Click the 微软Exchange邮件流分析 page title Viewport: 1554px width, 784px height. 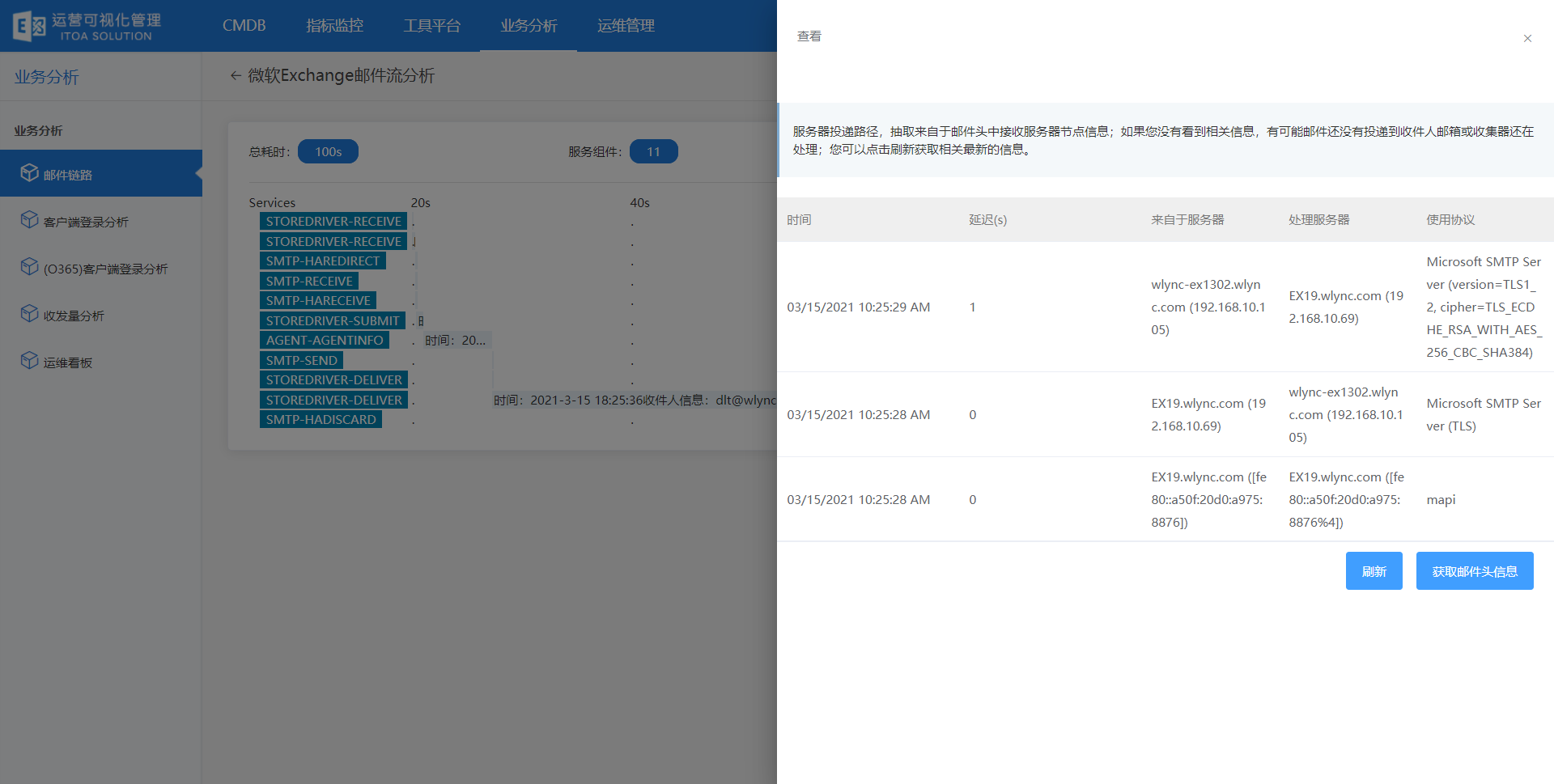pyautogui.click(x=341, y=75)
